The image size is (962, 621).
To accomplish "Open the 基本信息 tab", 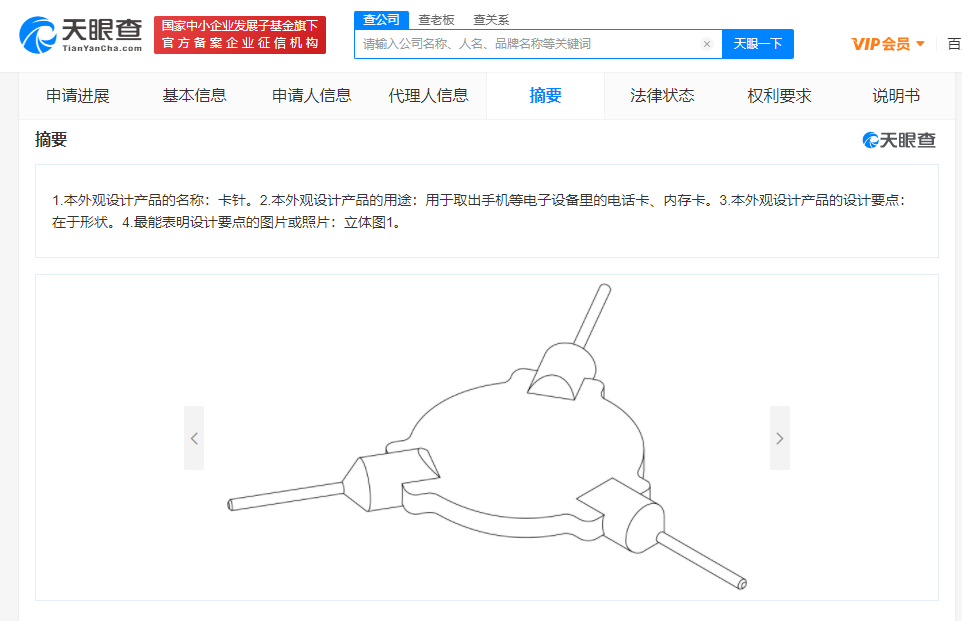I will [x=194, y=96].
